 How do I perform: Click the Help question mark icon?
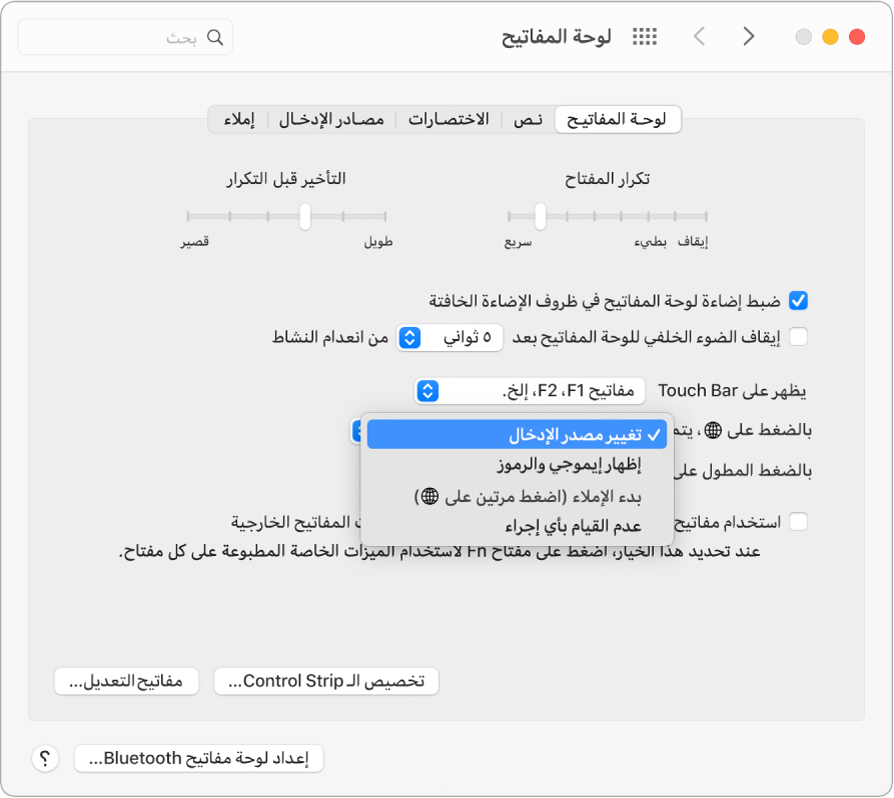(x=45, y=758)
